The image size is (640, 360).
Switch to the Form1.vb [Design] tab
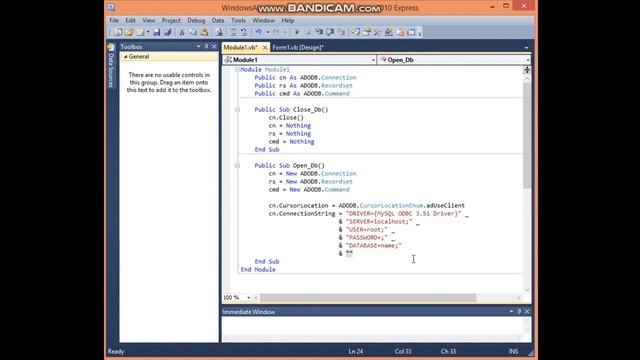coord(298,48)
